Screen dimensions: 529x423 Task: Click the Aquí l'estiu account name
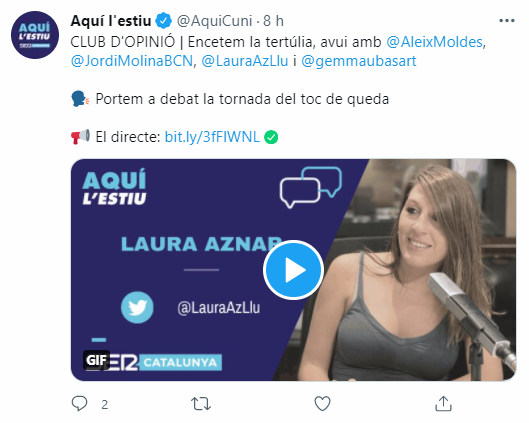click(x=111, y=21)
